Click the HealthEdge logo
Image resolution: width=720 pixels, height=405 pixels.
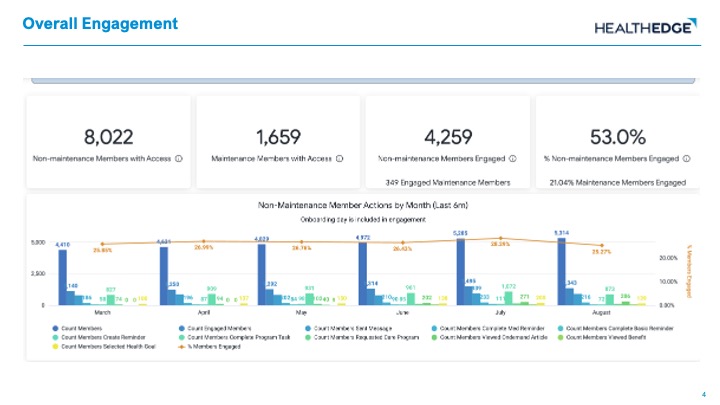coord(644,27)
